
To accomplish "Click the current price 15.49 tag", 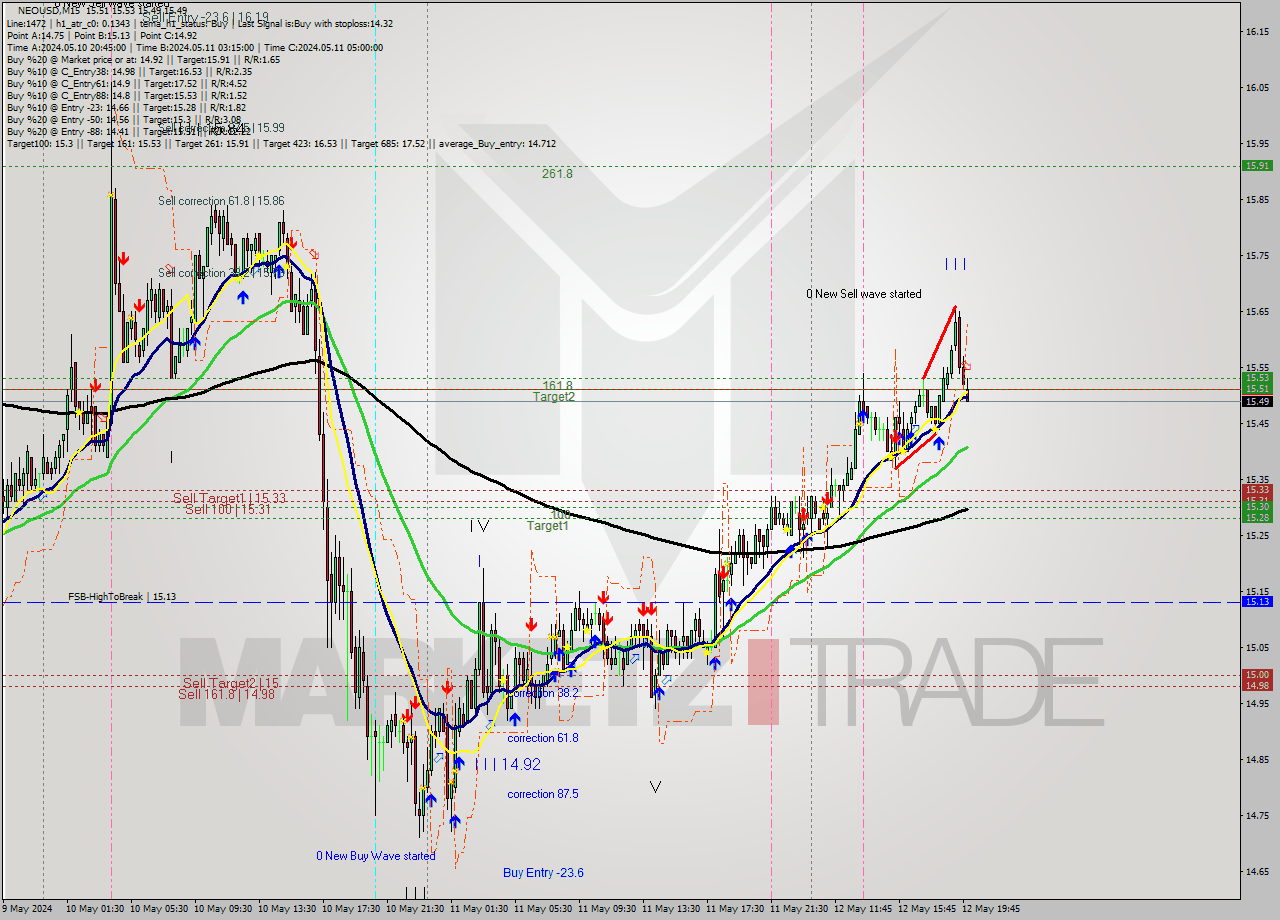I will (1257, 401).
